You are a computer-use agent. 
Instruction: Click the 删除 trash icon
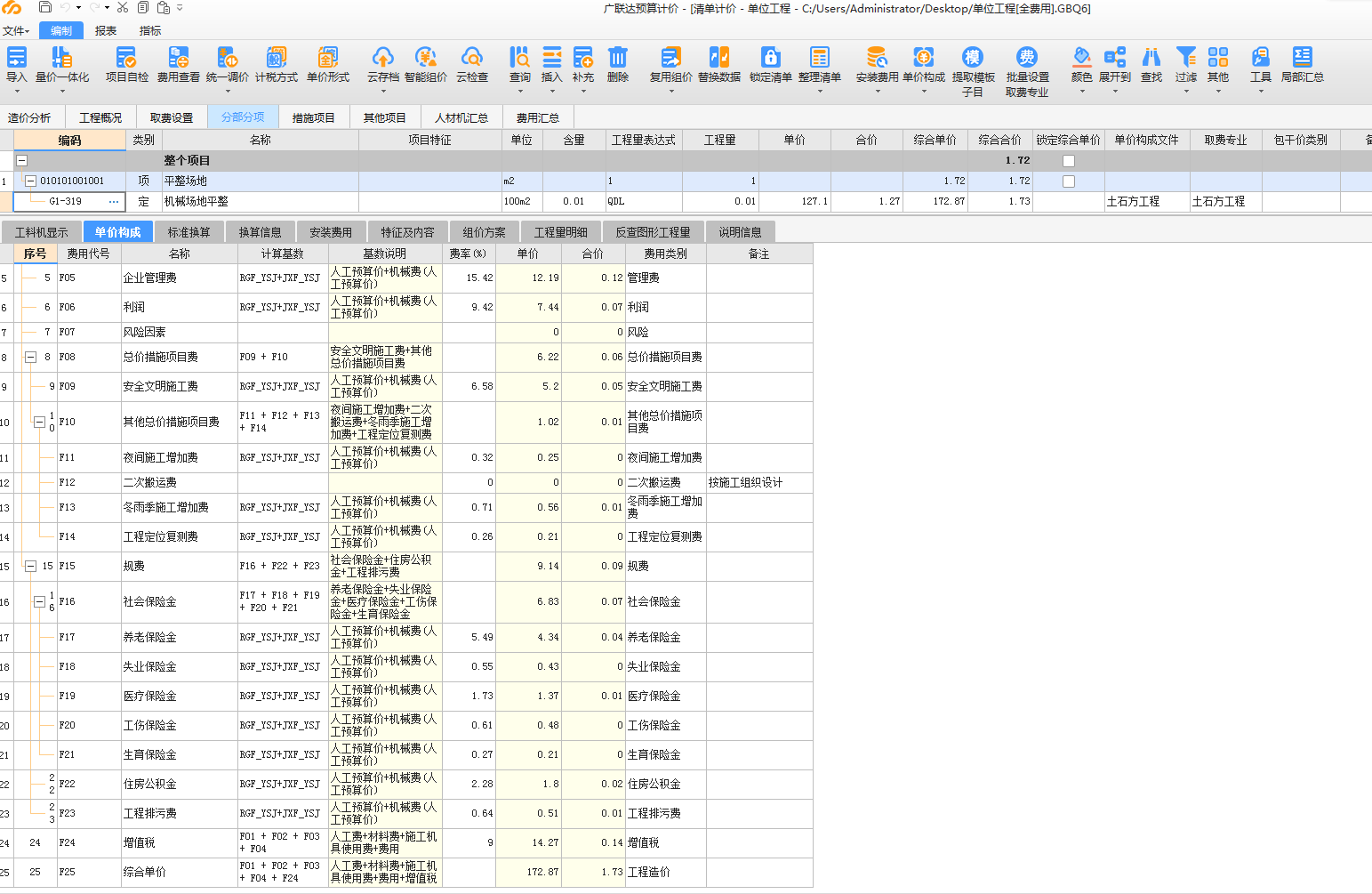617,58
